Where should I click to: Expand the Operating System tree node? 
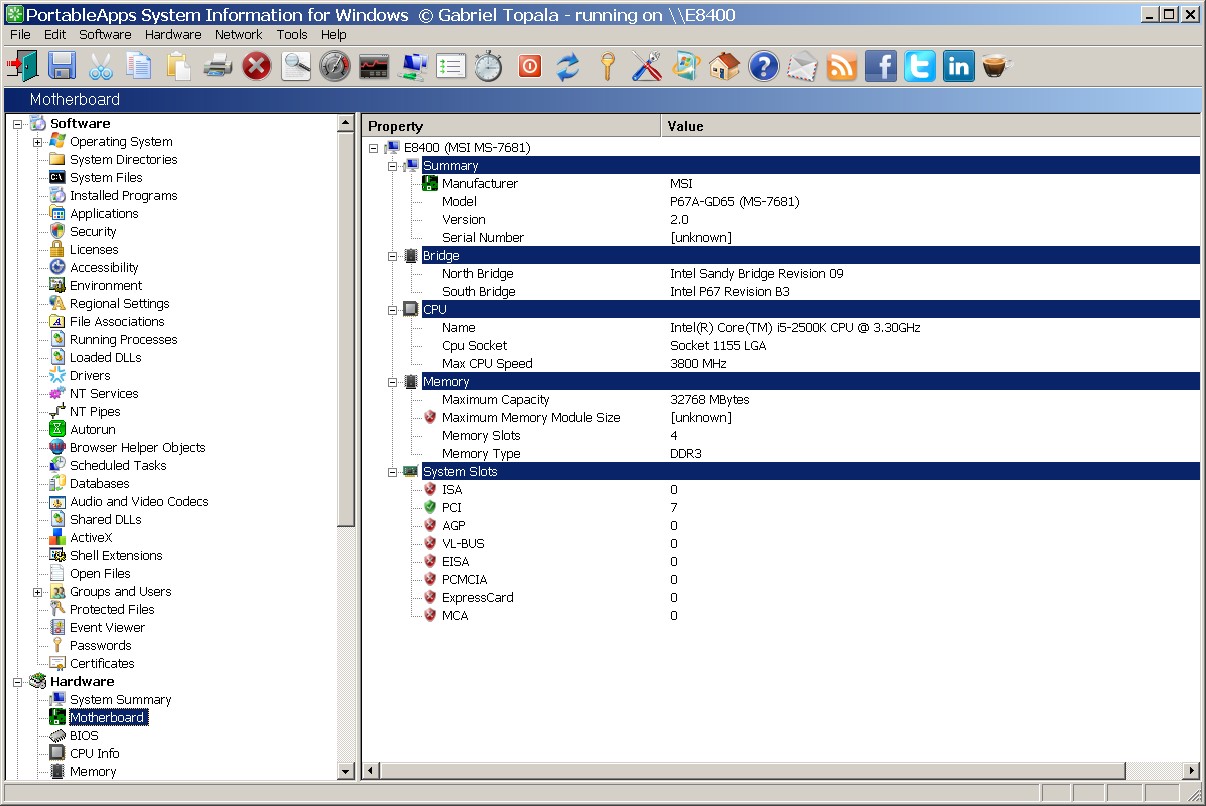tap(37, 142)
